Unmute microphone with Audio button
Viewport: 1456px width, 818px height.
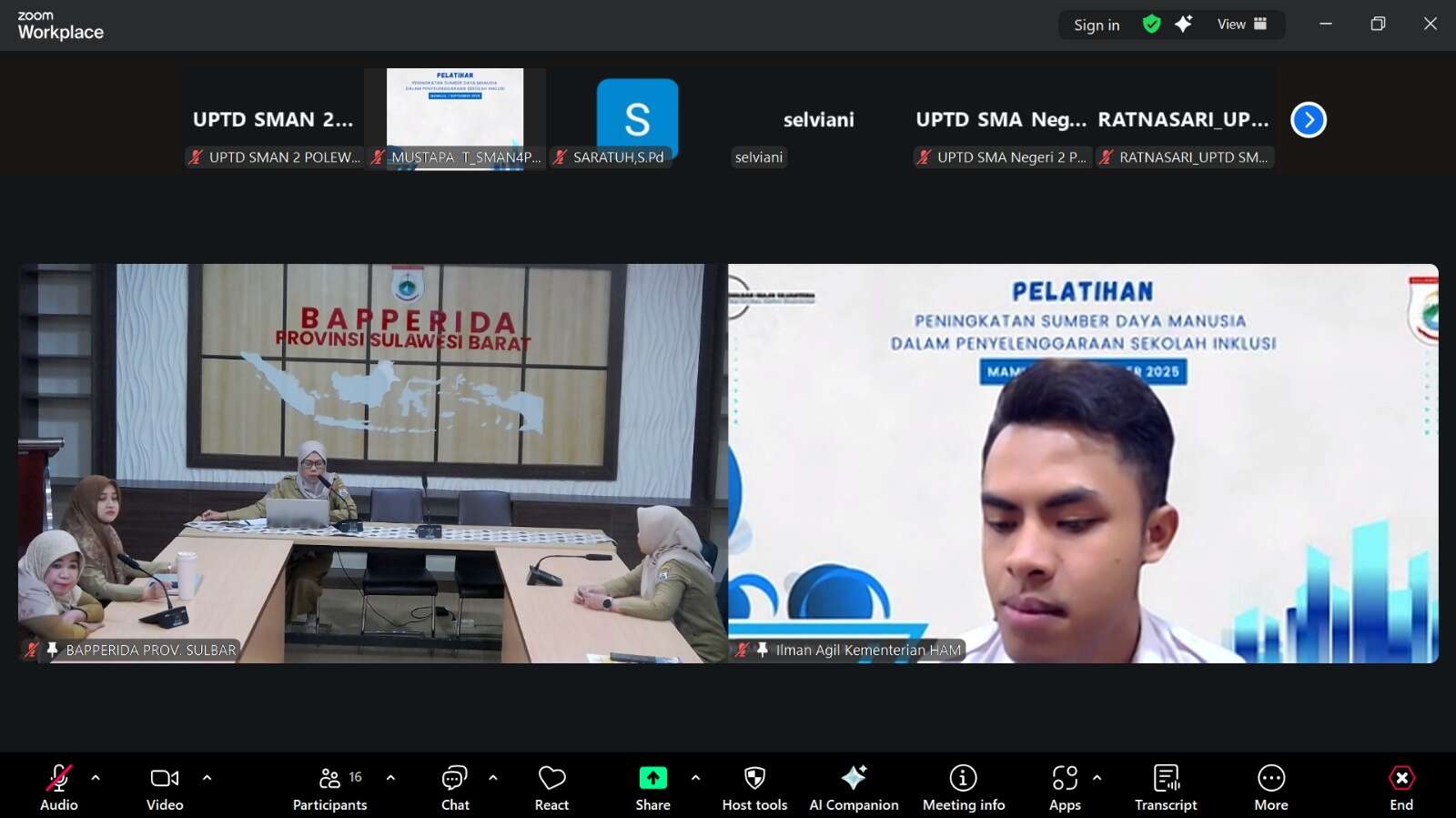[58, 787]
